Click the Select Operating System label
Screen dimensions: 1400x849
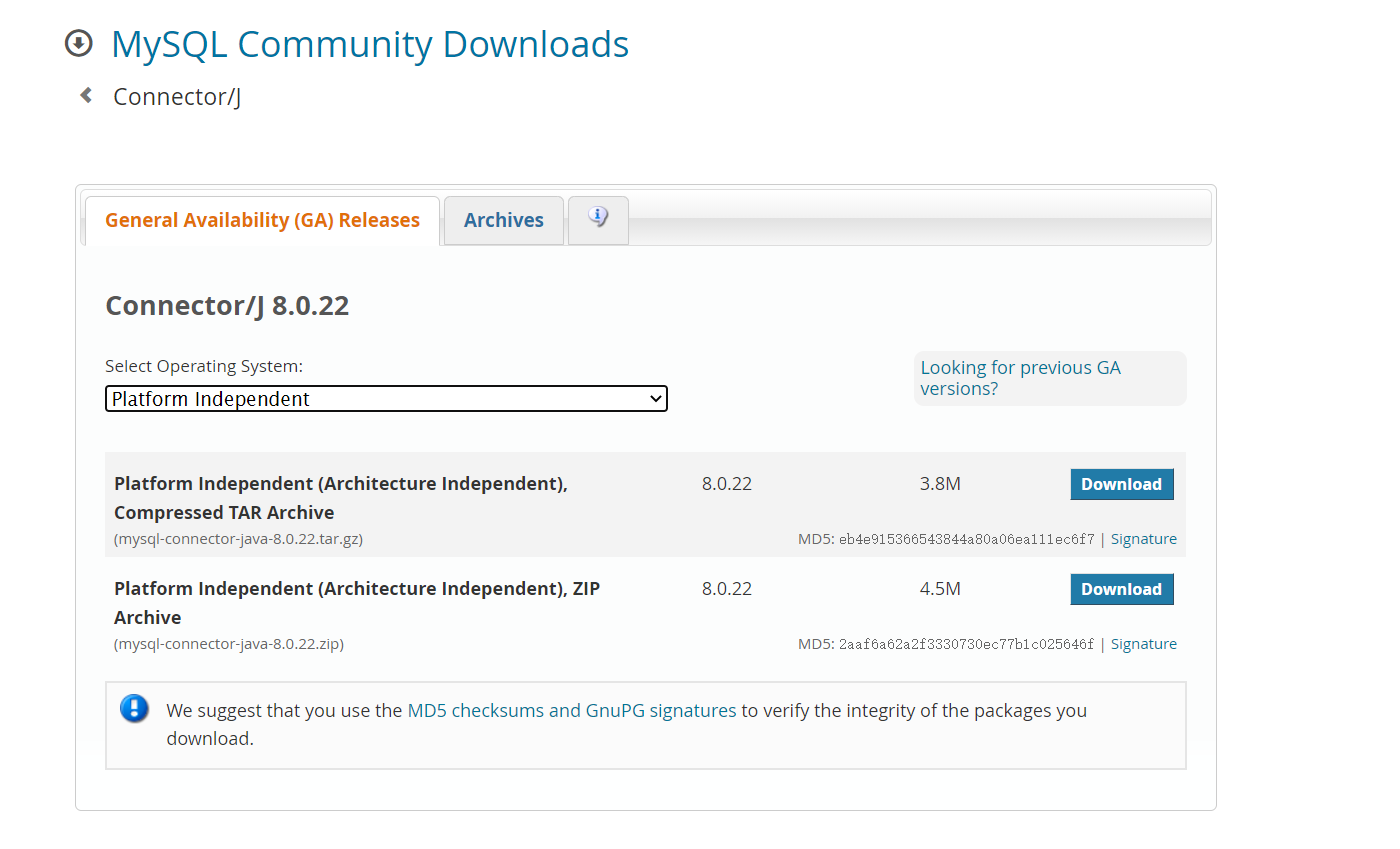(204, 366)
